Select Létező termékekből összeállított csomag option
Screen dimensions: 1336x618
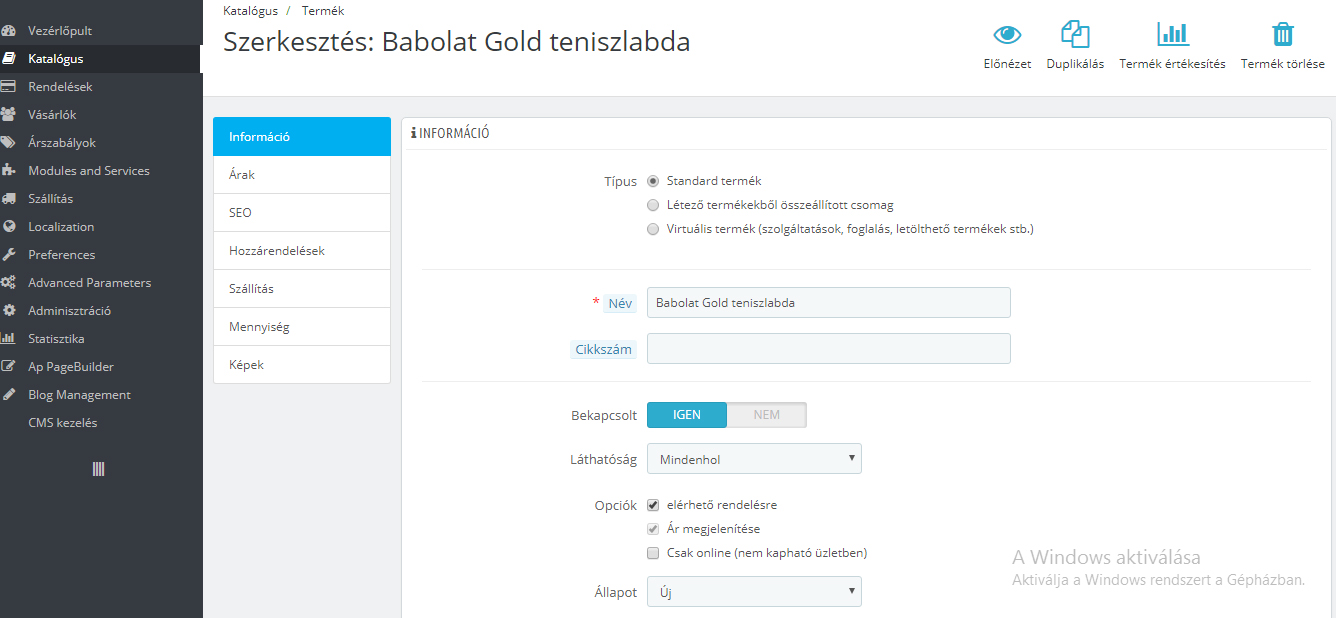[x=653, y=205]
